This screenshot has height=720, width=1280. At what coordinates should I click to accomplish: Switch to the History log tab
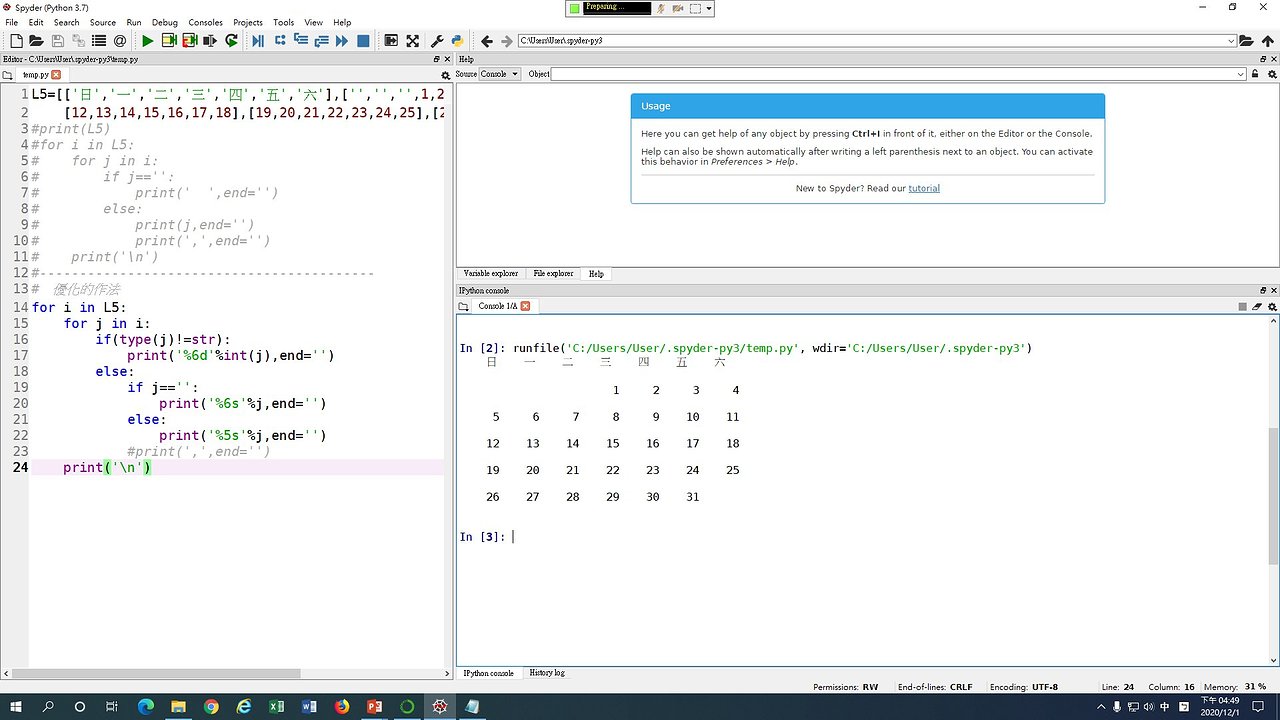point(547,673)
